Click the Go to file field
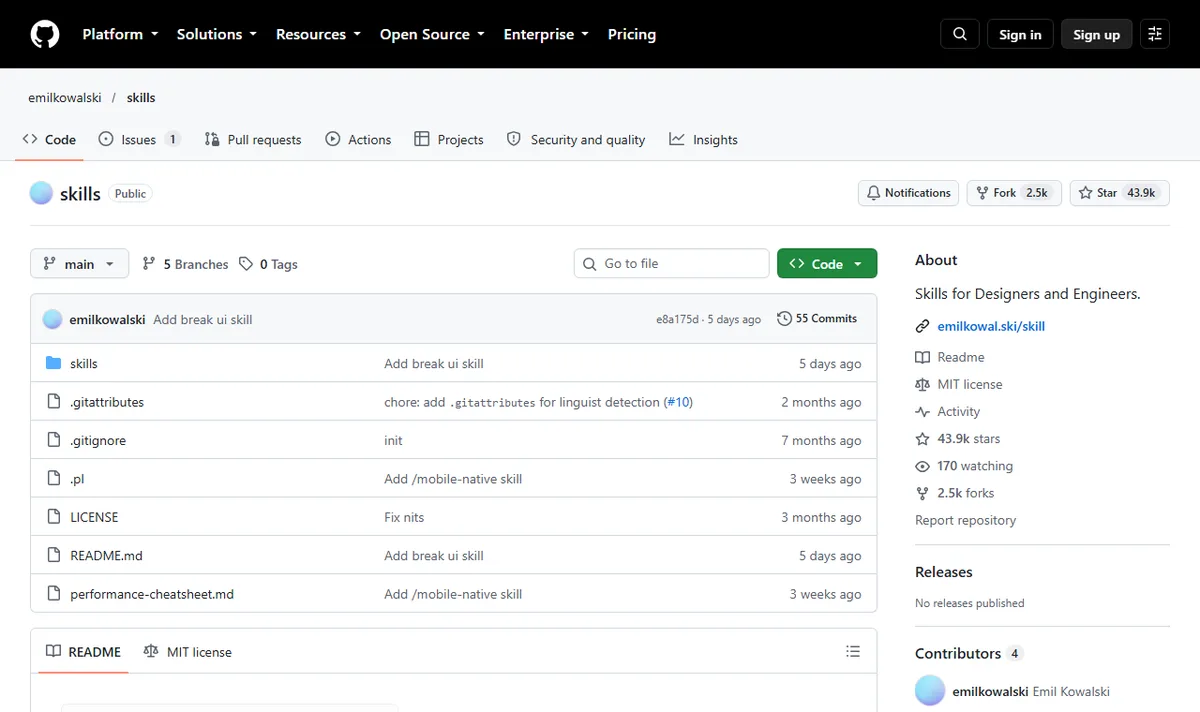 671,263
